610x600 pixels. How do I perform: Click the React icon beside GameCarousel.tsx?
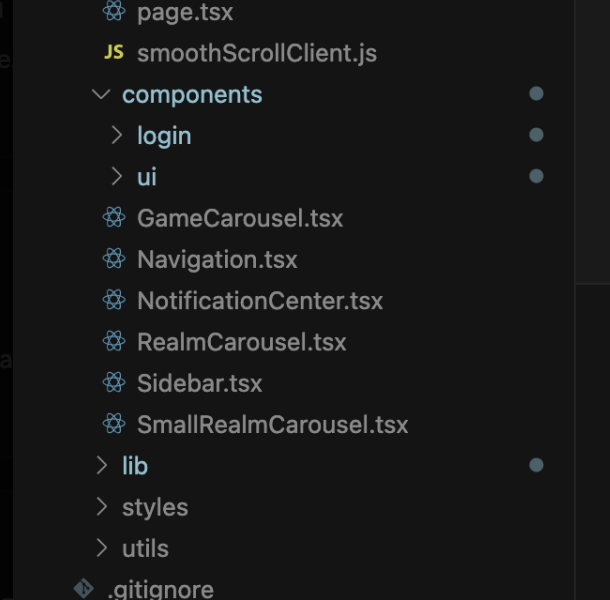coord(114,217)
